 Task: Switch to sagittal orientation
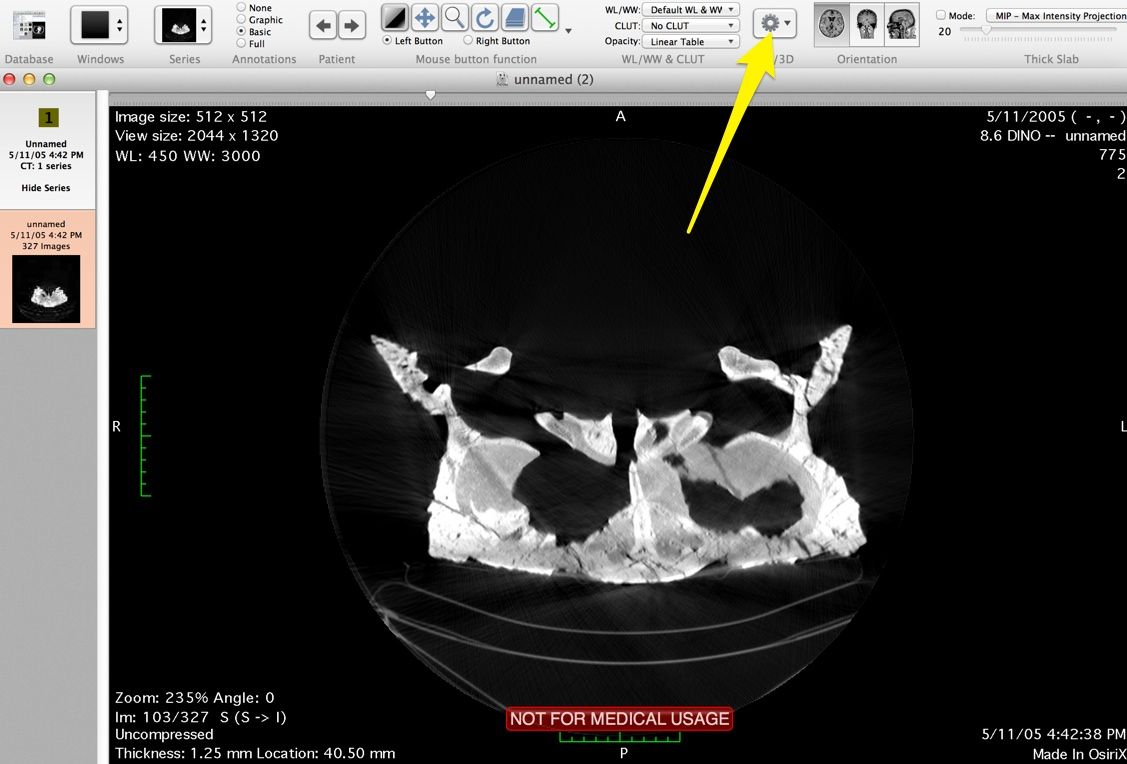pyautogui.click(x=902, y=22)
